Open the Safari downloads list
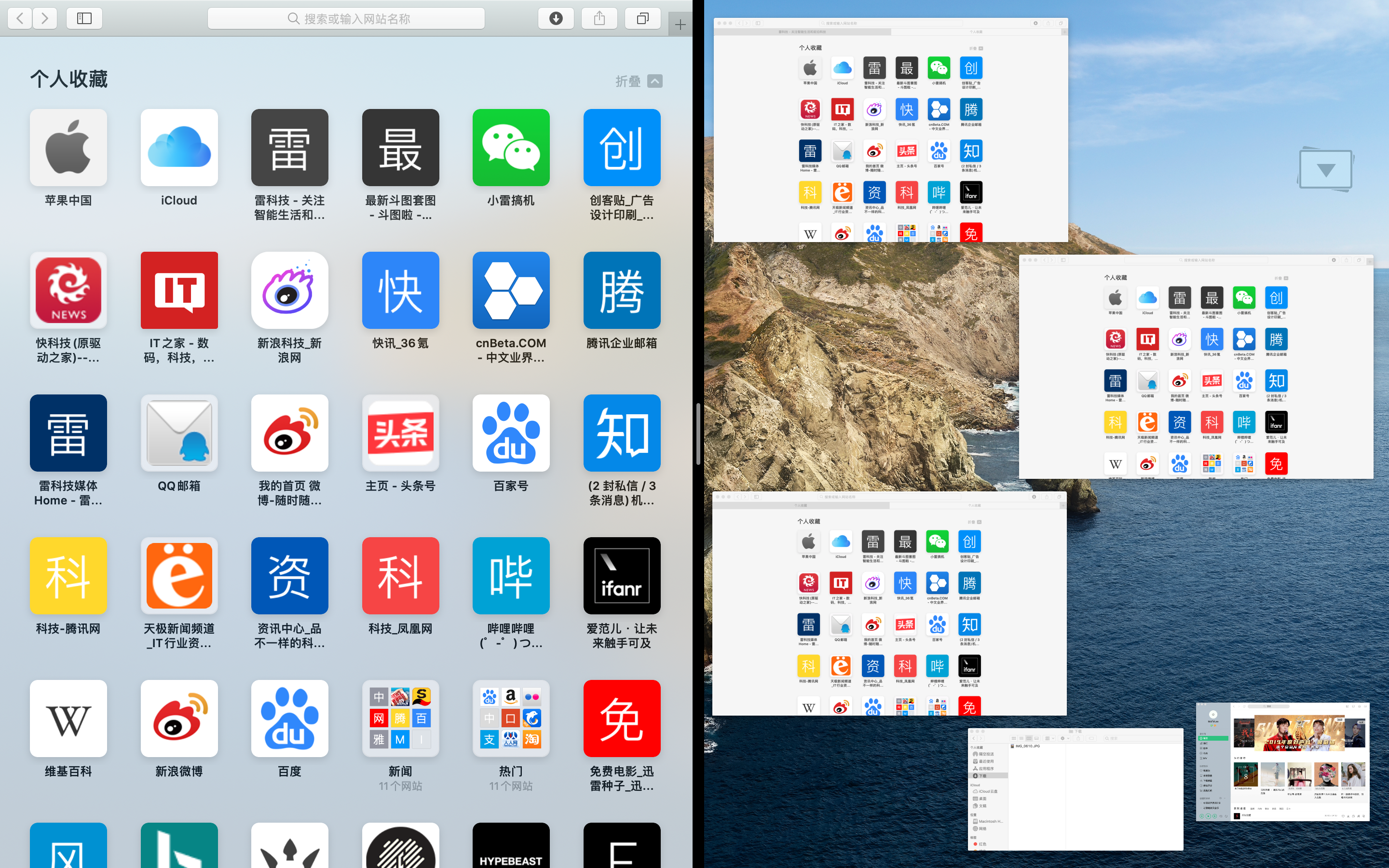 556,18
